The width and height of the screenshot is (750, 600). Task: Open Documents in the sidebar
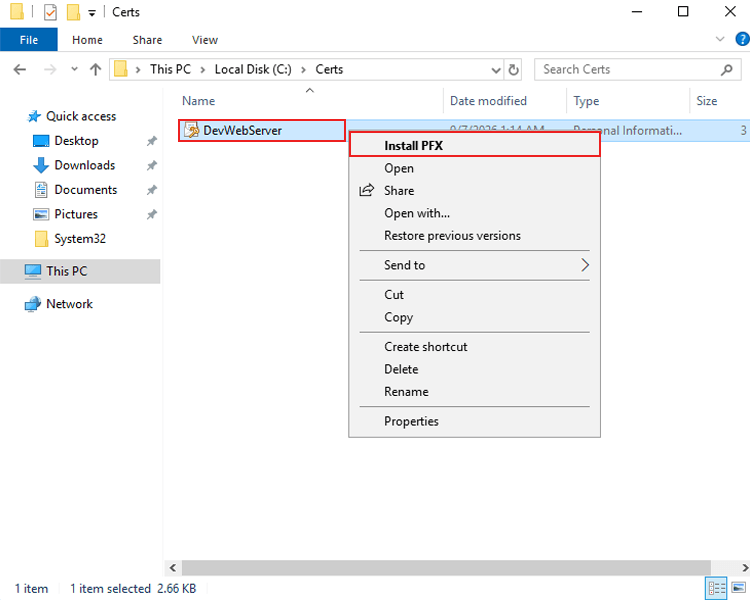[86, 189]
